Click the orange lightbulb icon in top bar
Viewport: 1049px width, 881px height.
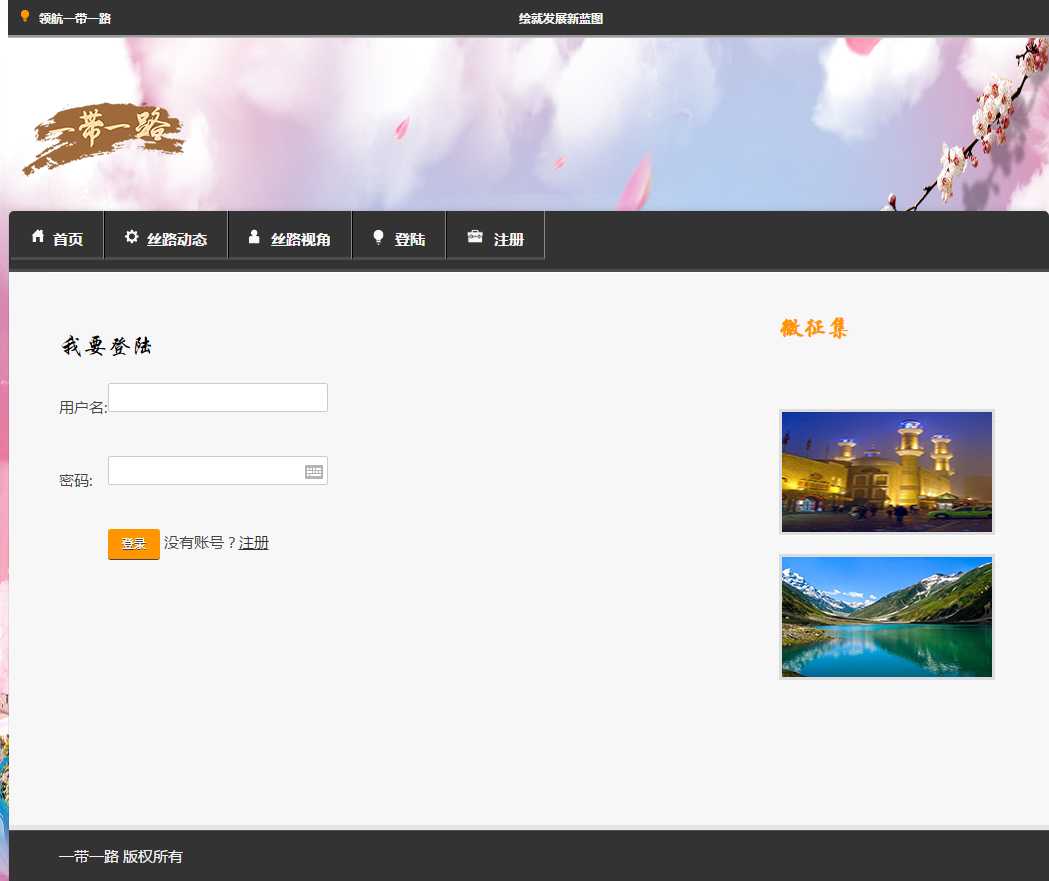point(25,17)
